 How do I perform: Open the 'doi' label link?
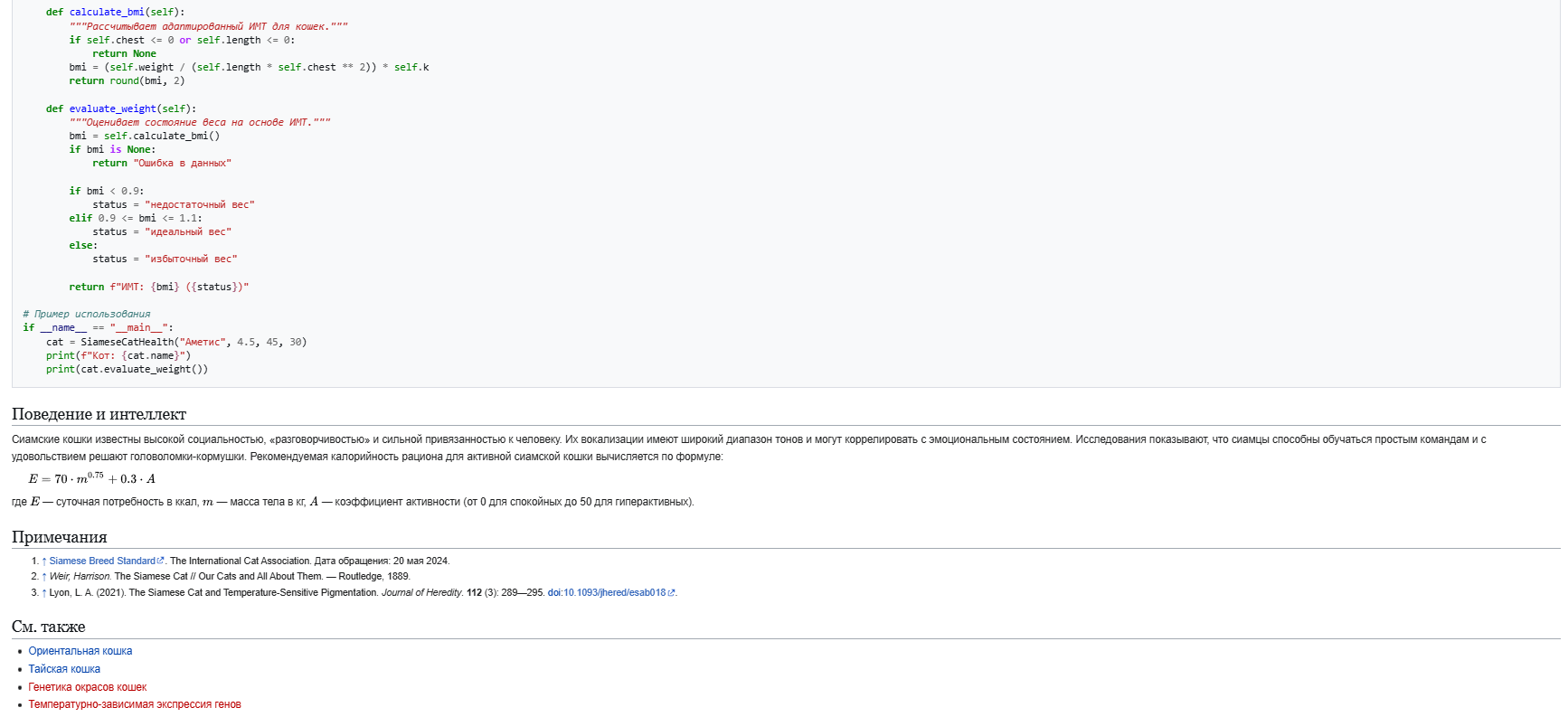click(x=554, y=593)
